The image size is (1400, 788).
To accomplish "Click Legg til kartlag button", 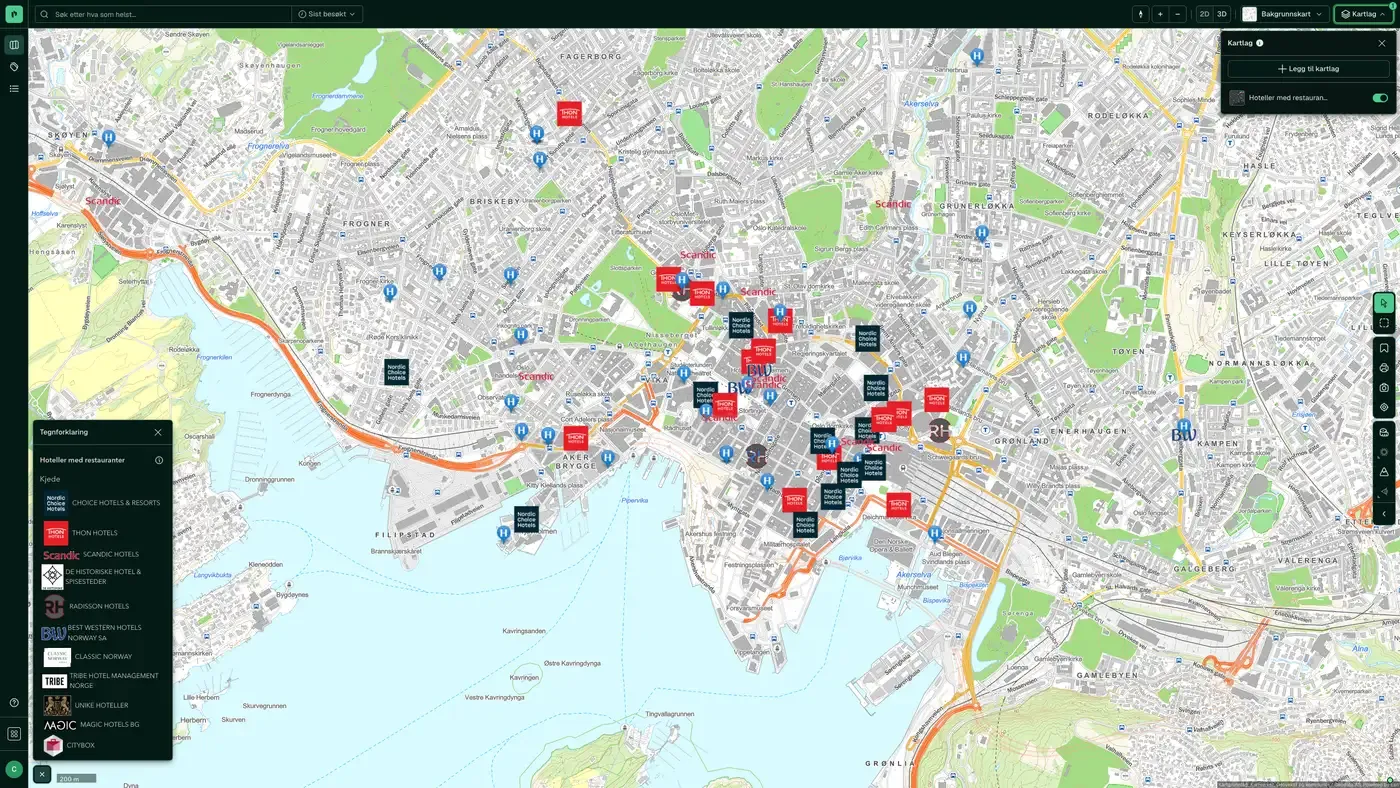I will pos(1308,69).
